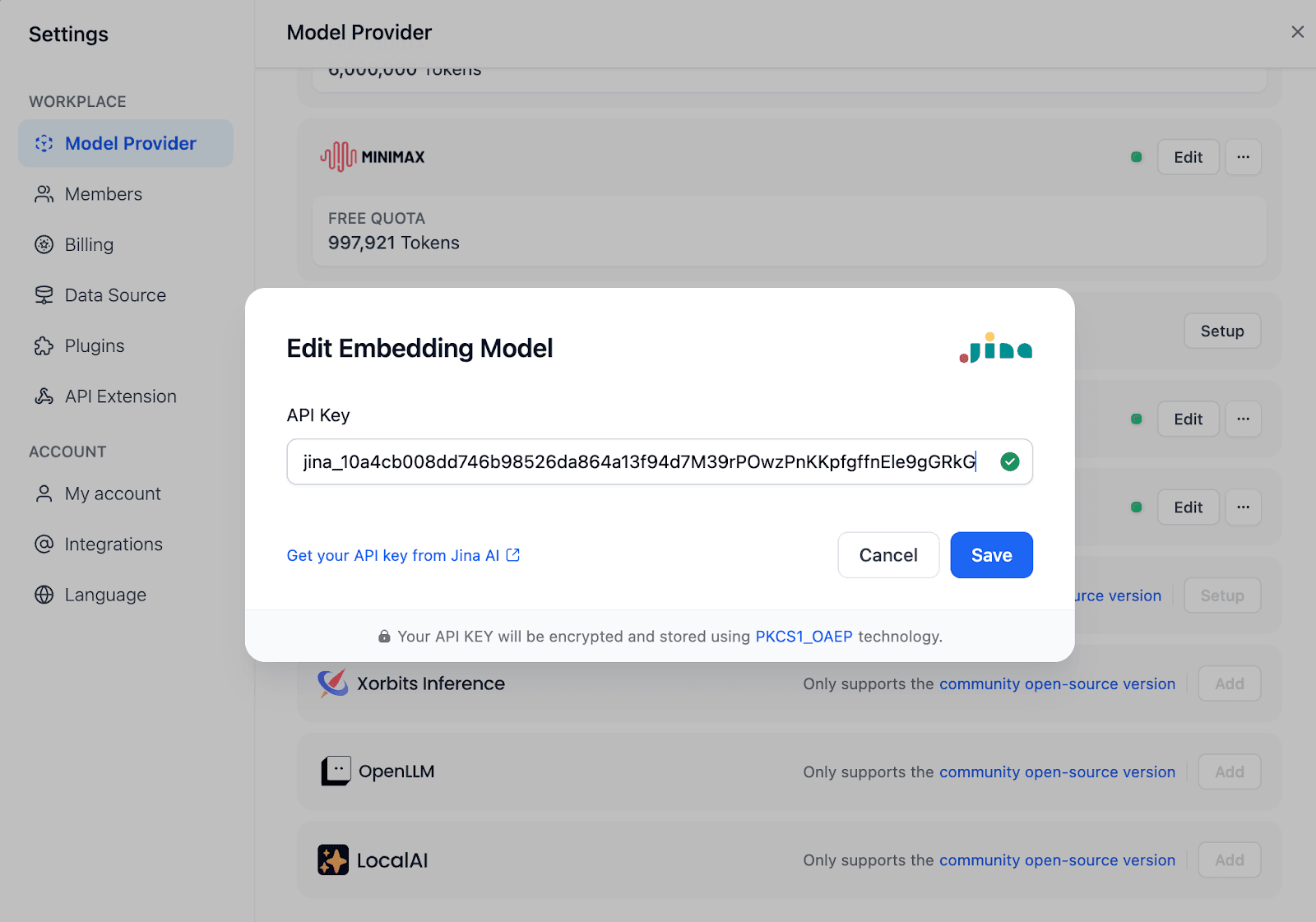This screenshot has width=1316, height=922.
Task: Click the Integrations at-sign icon
Action: 44,544
